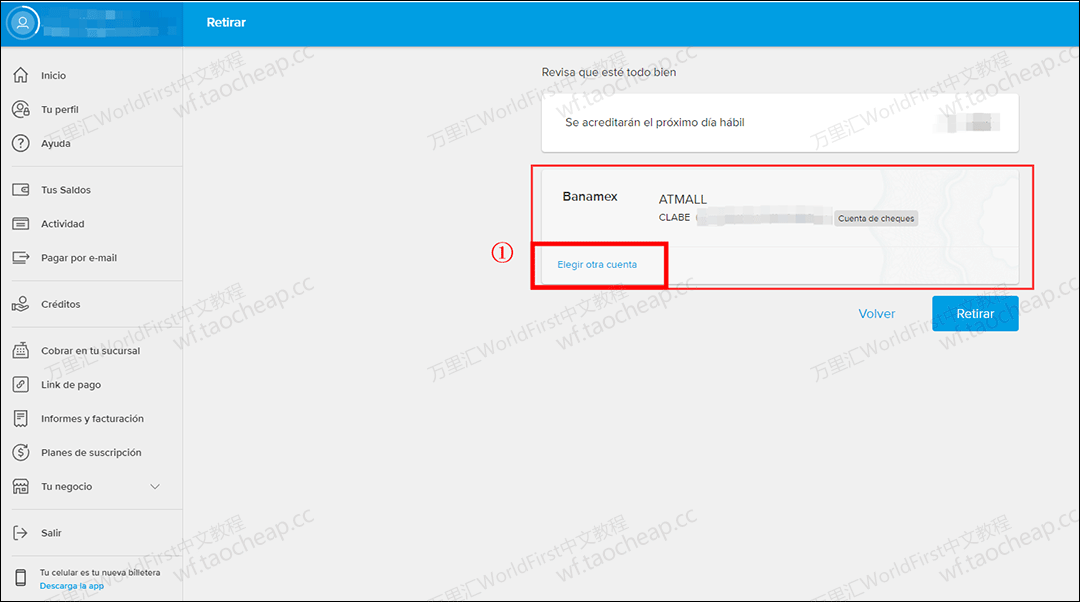1080x602 pixels.
Task: Click the Inicio home icon
Action: [x=21, y=75]
